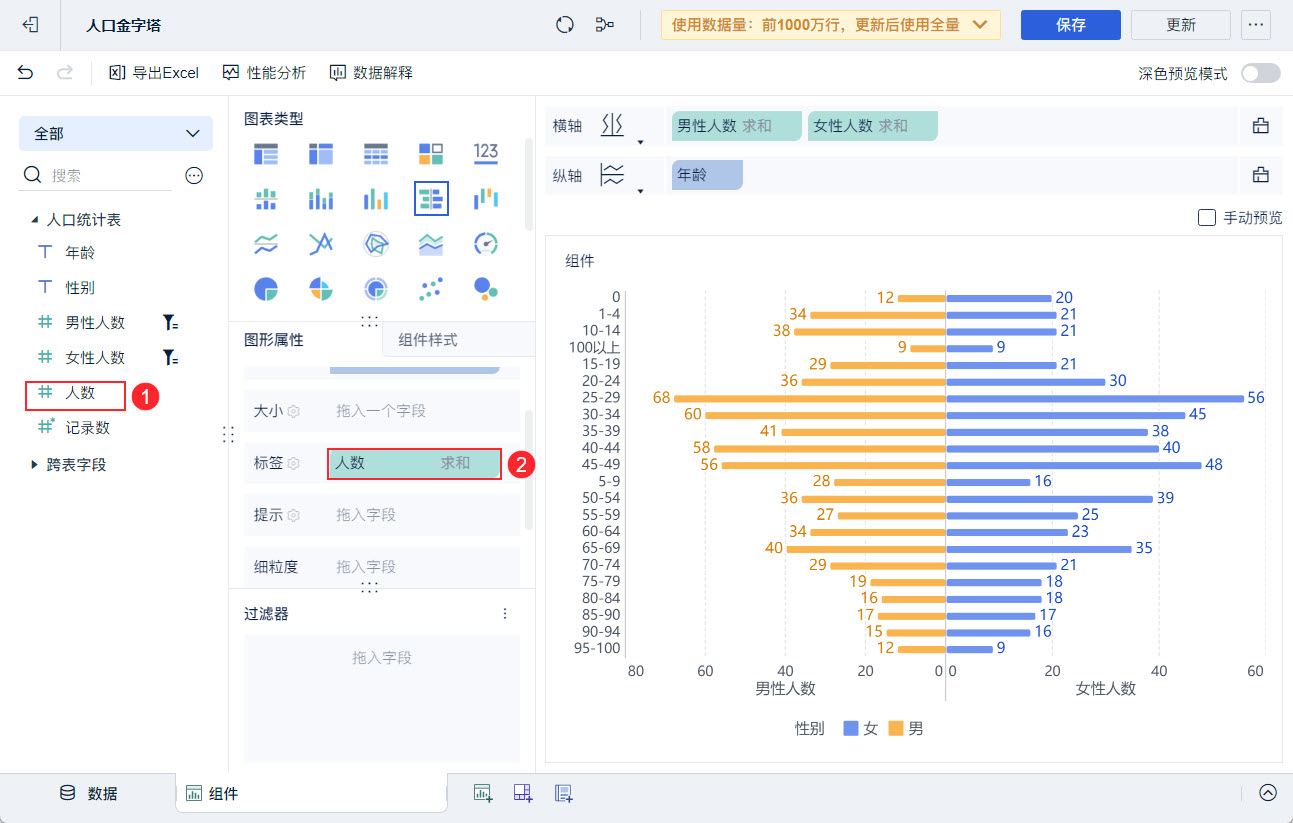The height and width of the screenshot is (823, 1293).
Task: Select the radar chart type
Action: [376, 243]
